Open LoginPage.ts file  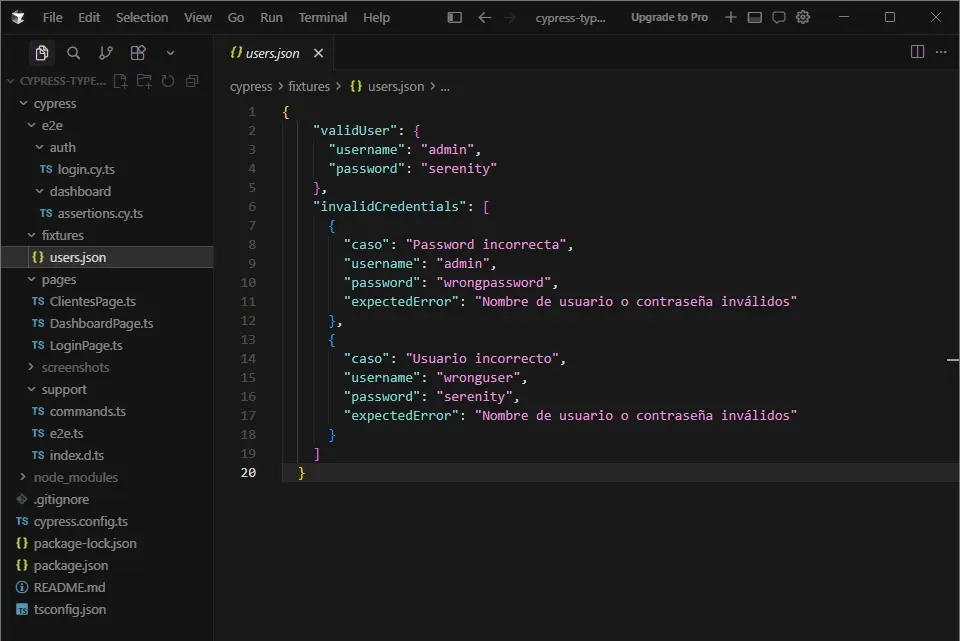[86, 346]
